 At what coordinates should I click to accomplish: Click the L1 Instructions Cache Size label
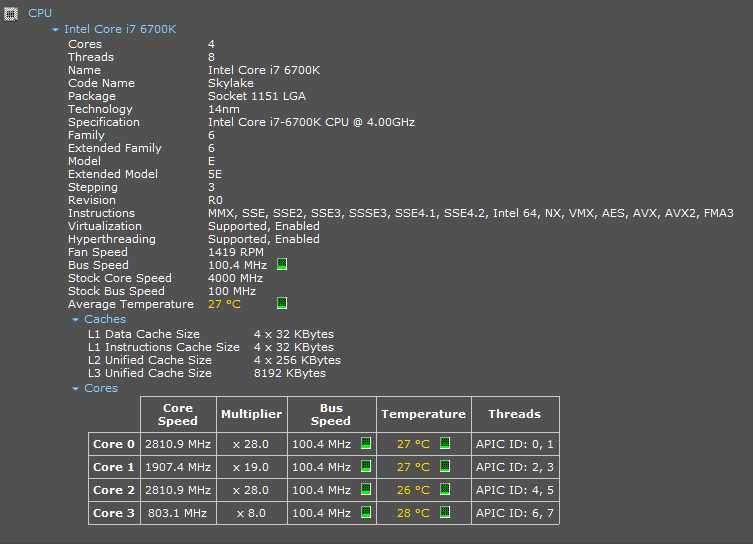pyautogui.click(x=164, y=347)
